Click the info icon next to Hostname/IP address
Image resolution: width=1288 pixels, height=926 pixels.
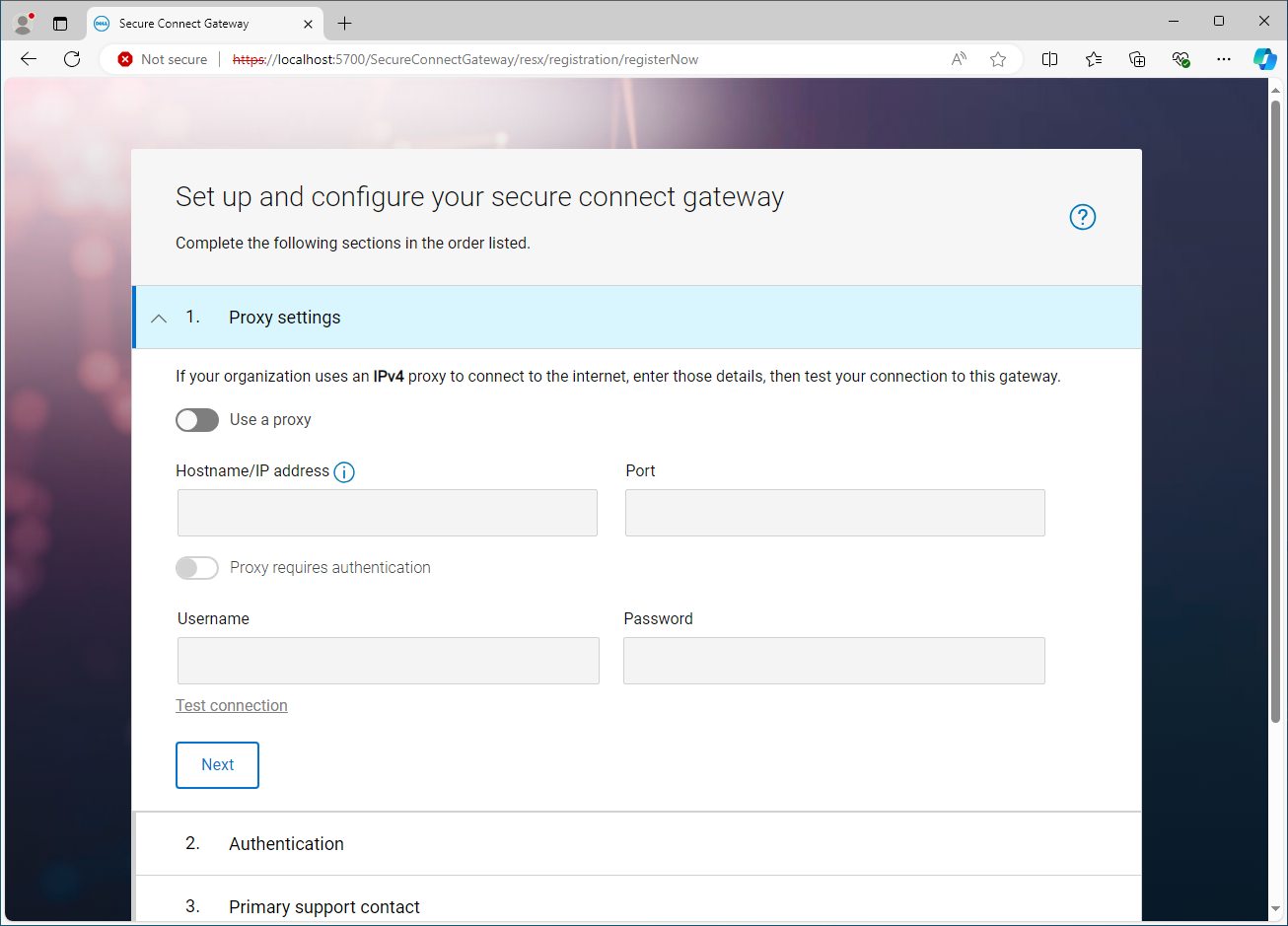(344, 471)
